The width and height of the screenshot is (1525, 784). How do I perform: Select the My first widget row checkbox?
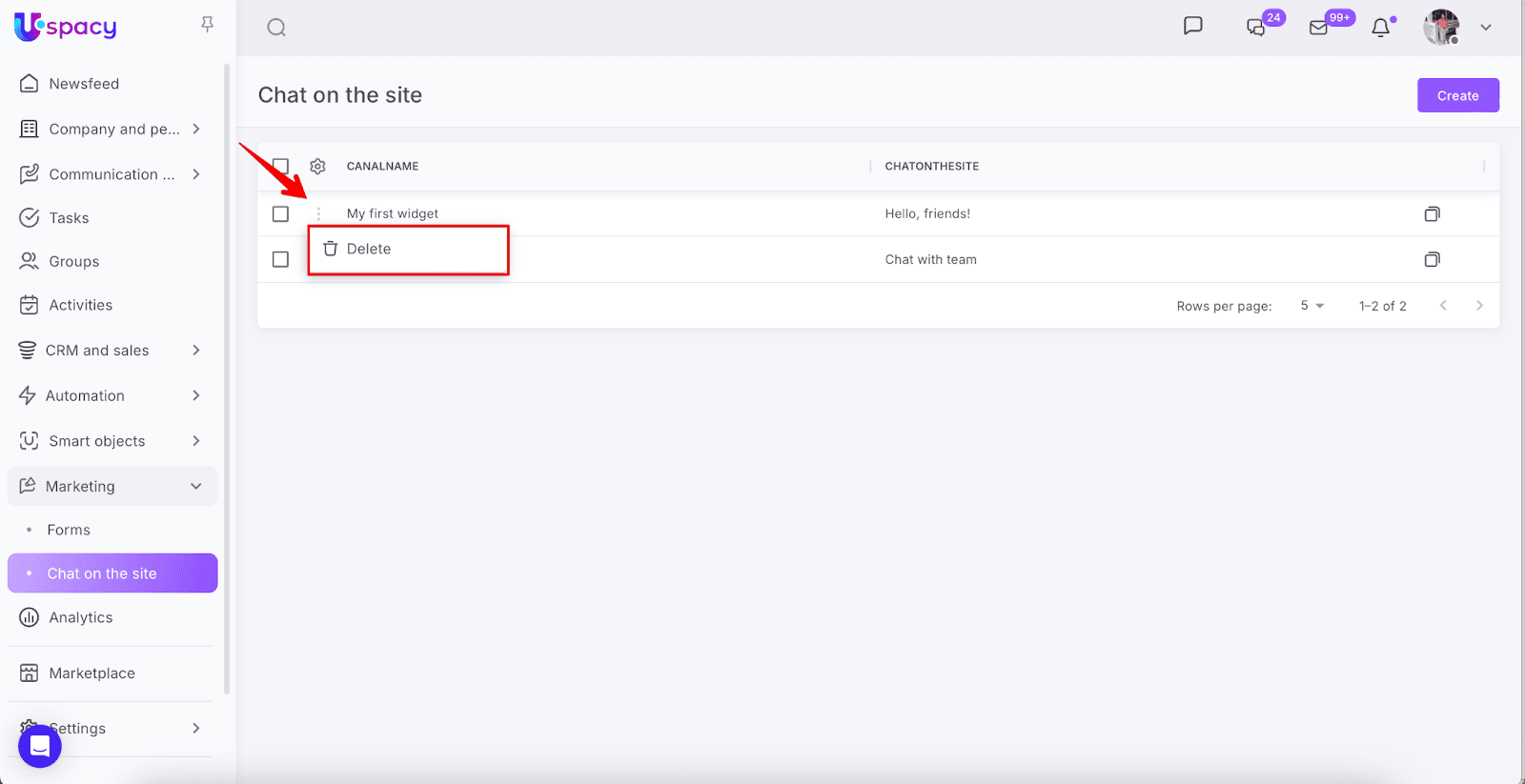click(x=280, y=214)
